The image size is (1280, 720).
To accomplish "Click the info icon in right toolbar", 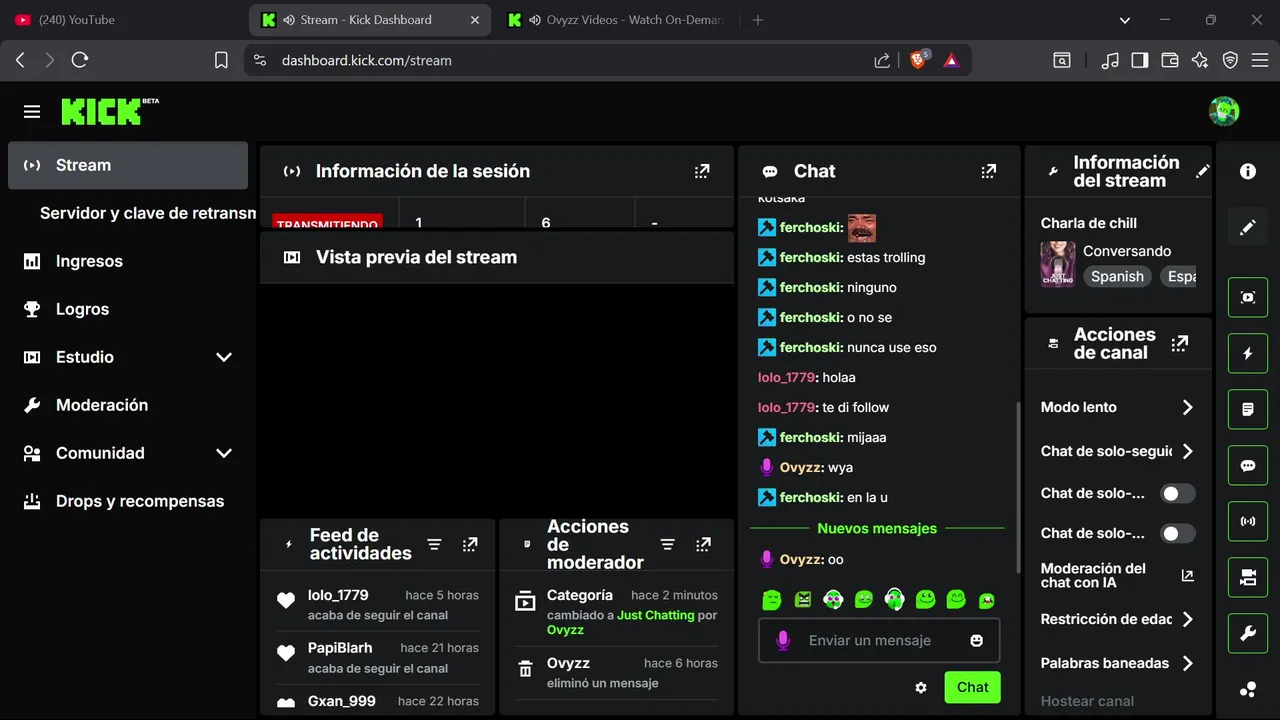I will click(1248, 171).
